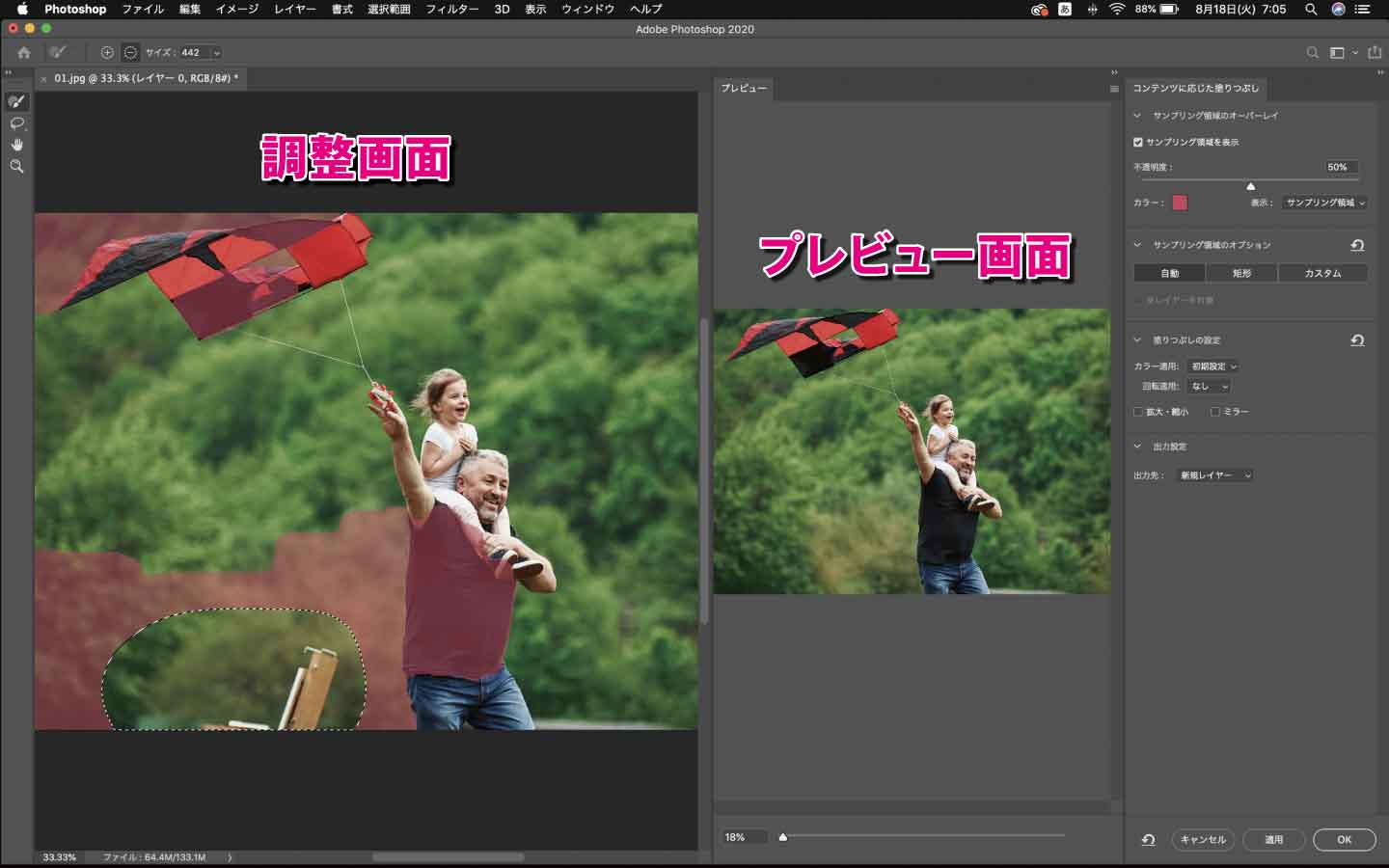
Task: Reset the サンプリング領域のオプション settings
Action: (x=1358, y=245)
